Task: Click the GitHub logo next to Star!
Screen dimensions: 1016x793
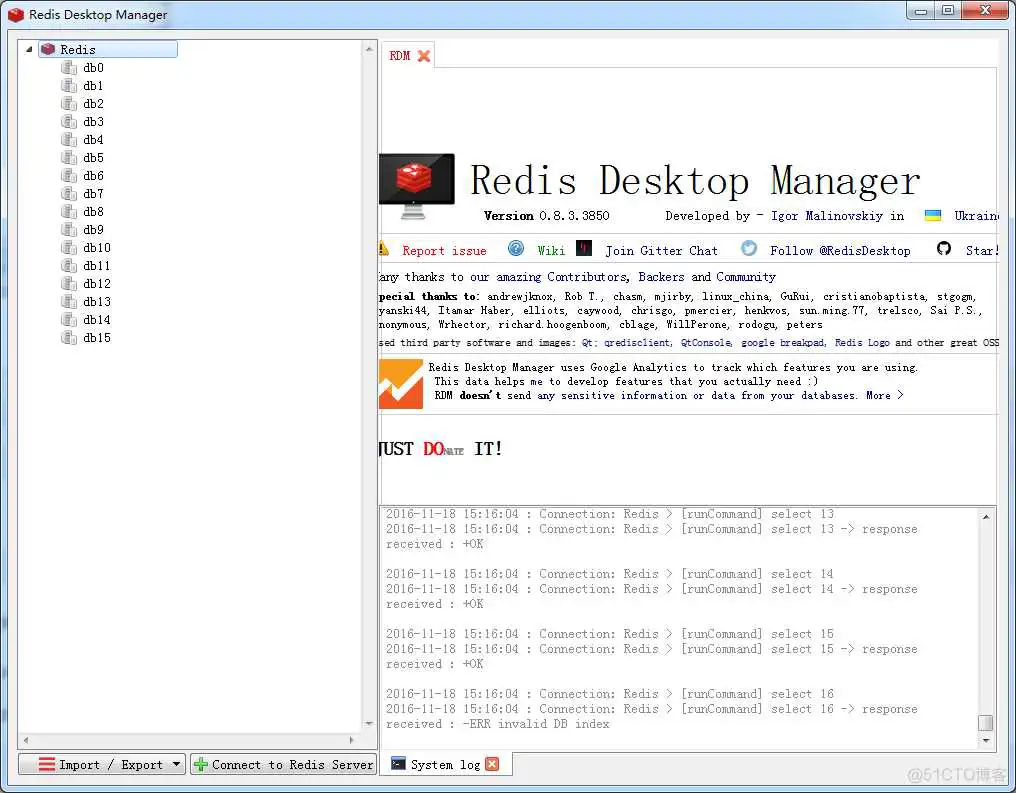Action: click(x=944, y=249)
